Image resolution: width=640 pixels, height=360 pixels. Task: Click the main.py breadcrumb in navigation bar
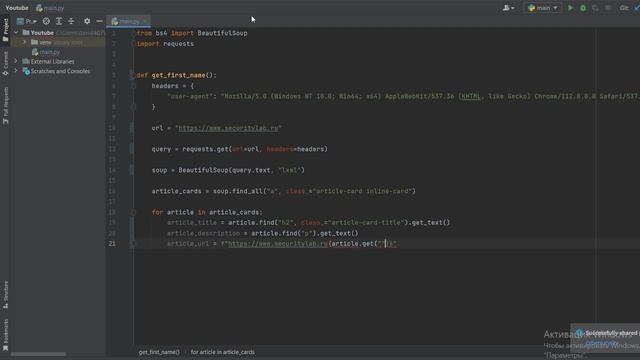50,8
